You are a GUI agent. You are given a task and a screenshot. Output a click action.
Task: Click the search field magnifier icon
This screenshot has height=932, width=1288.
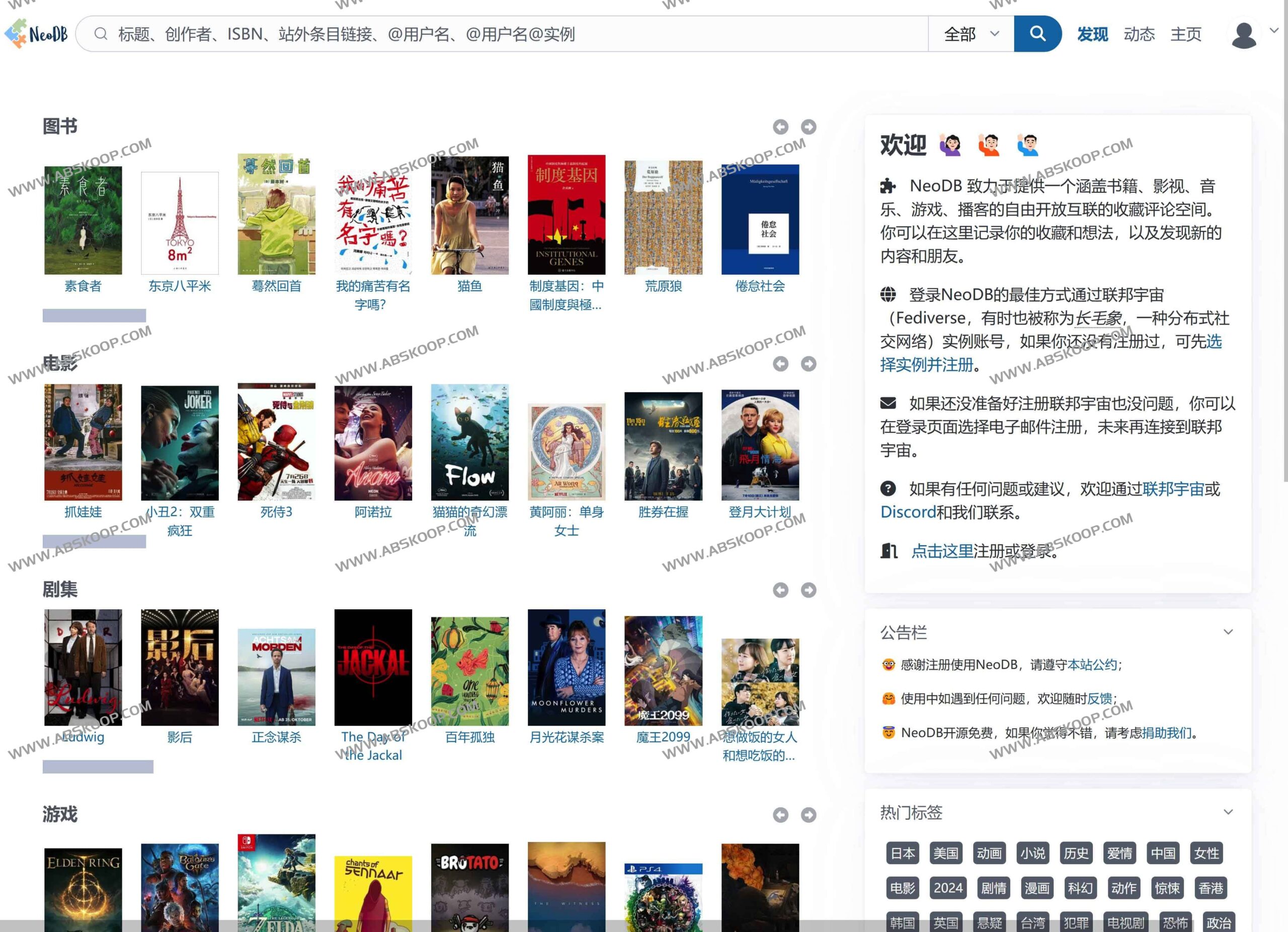(101, 34)
